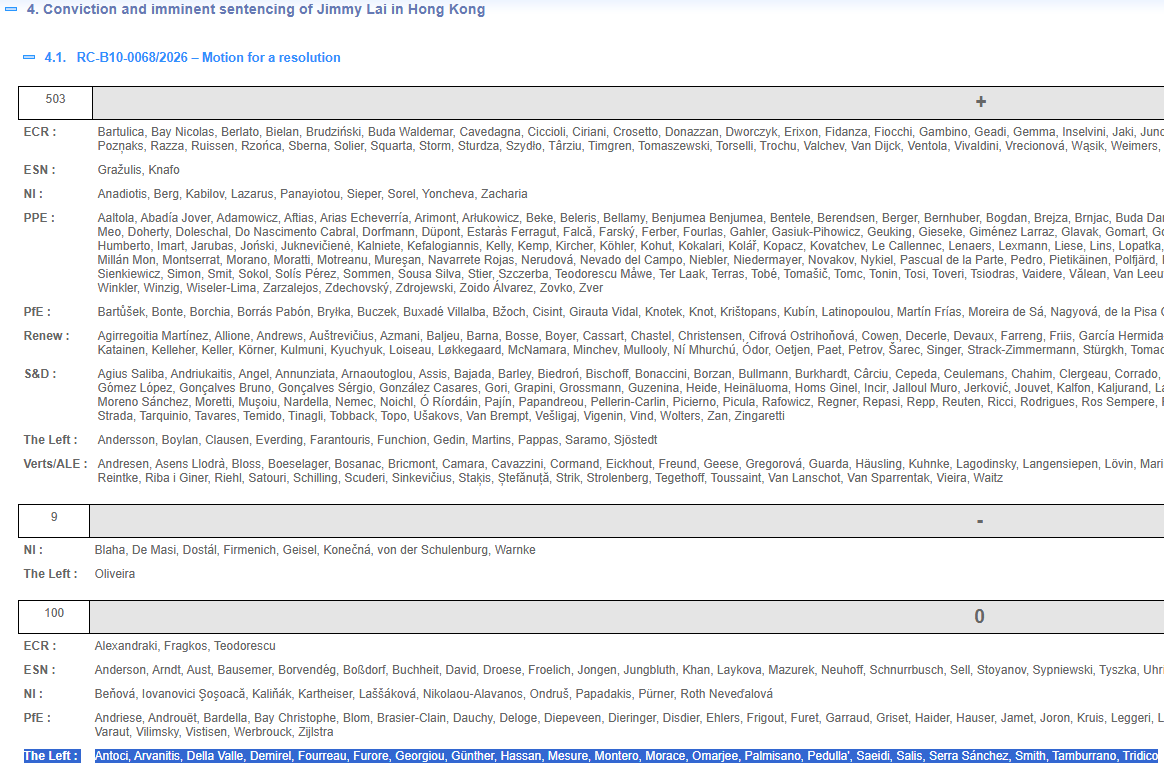Click the name 'Waitz' ending Verts/ALE list
This screenshot has width=1164, height=765.
(988, 478)
